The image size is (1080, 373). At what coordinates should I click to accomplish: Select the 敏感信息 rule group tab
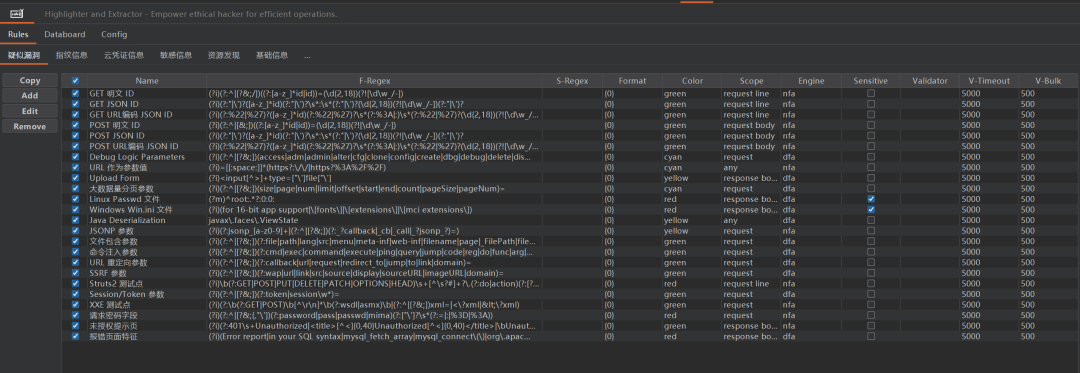click(x=176, y=56)
